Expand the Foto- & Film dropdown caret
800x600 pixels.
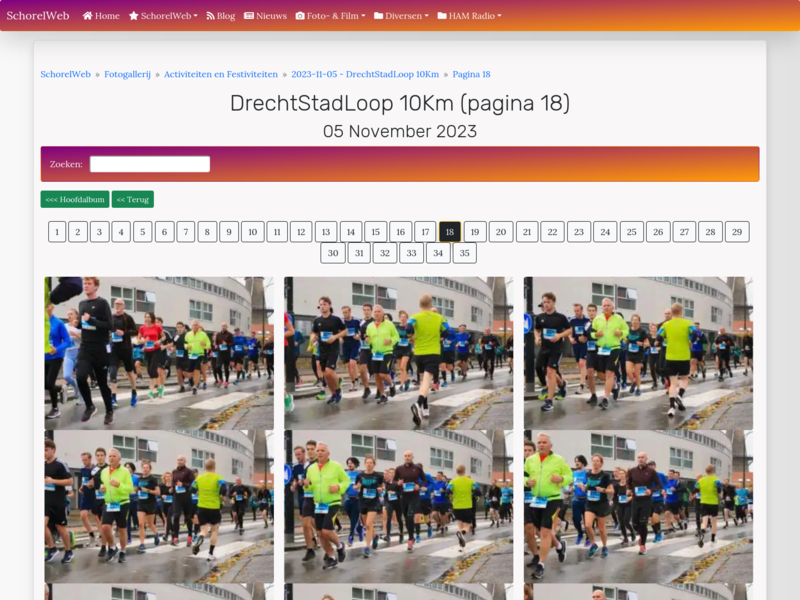coord(363,16)
